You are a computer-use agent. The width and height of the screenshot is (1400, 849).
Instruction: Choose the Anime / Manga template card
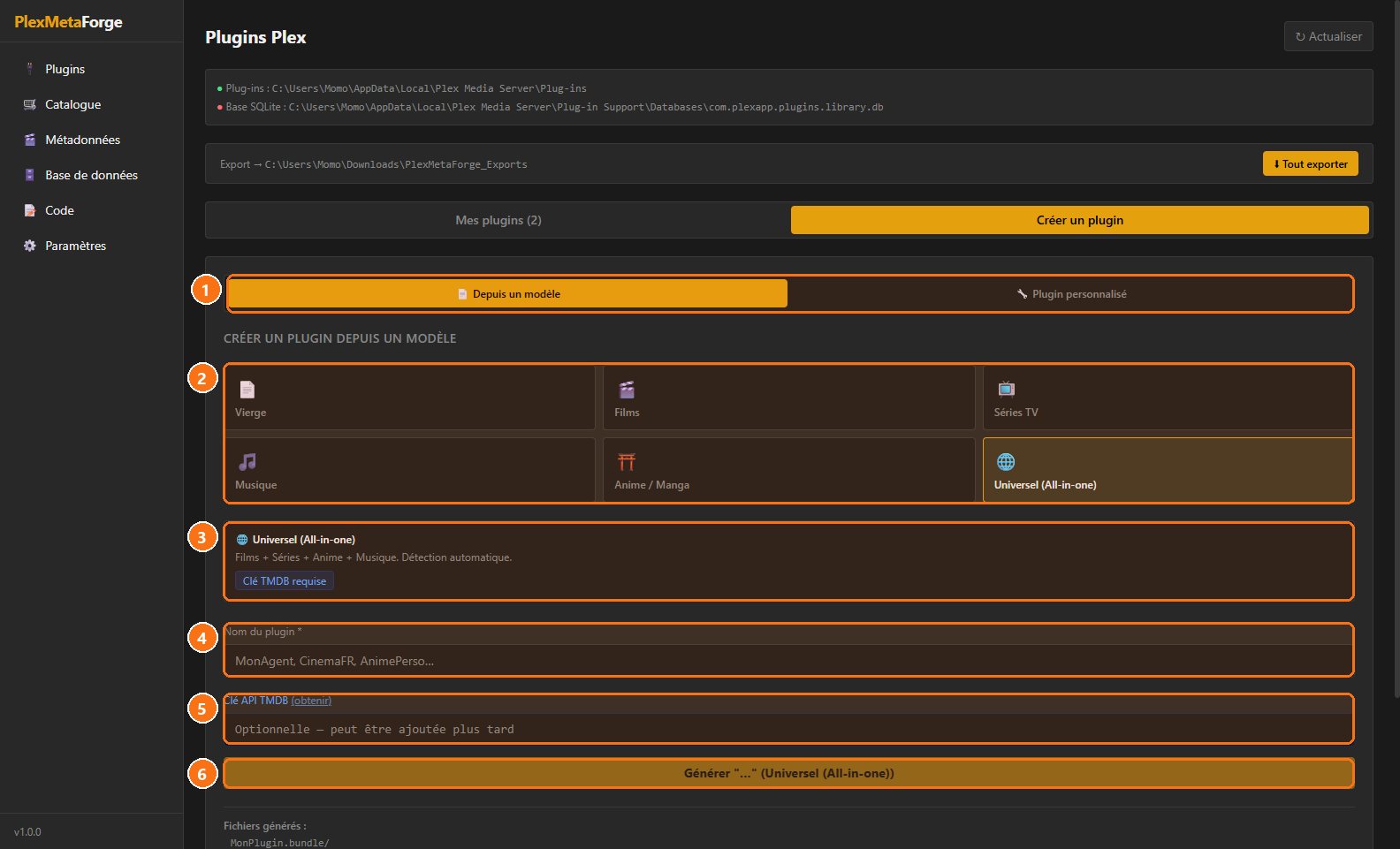pos(789,470)
